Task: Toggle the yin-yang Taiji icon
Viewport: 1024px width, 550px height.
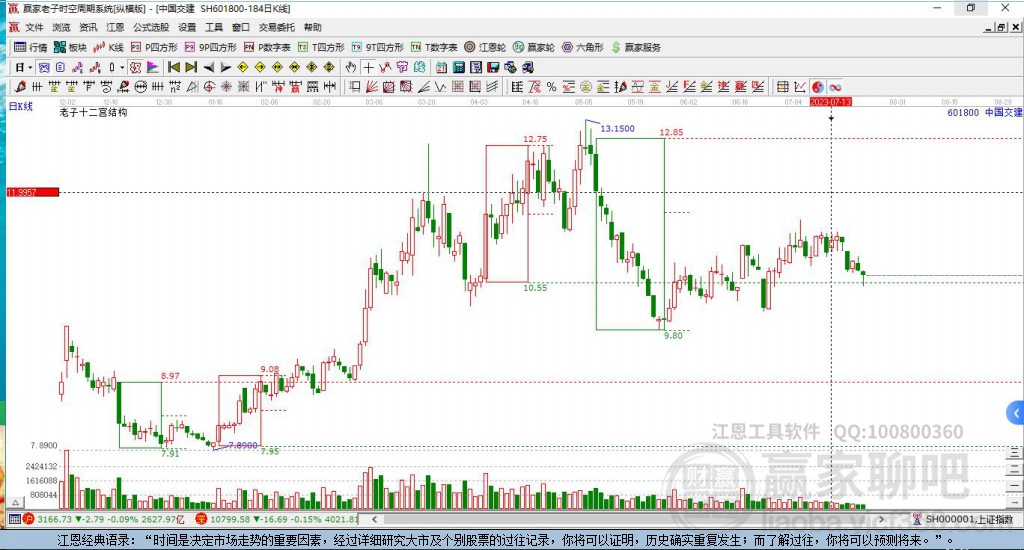Action: click(818, 87)
